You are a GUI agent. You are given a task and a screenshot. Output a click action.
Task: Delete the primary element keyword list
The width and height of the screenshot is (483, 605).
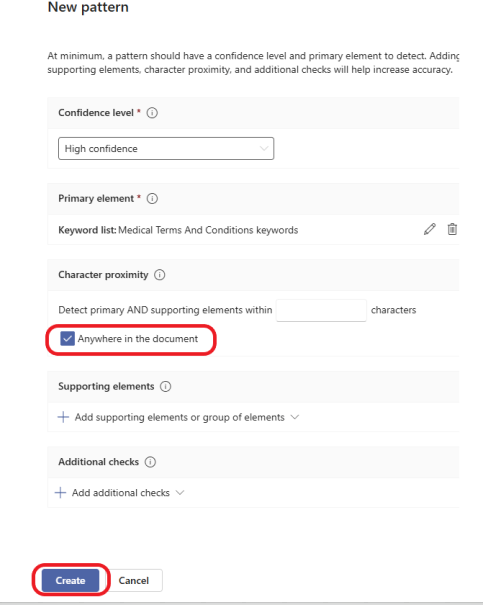(x=452, y=229)
